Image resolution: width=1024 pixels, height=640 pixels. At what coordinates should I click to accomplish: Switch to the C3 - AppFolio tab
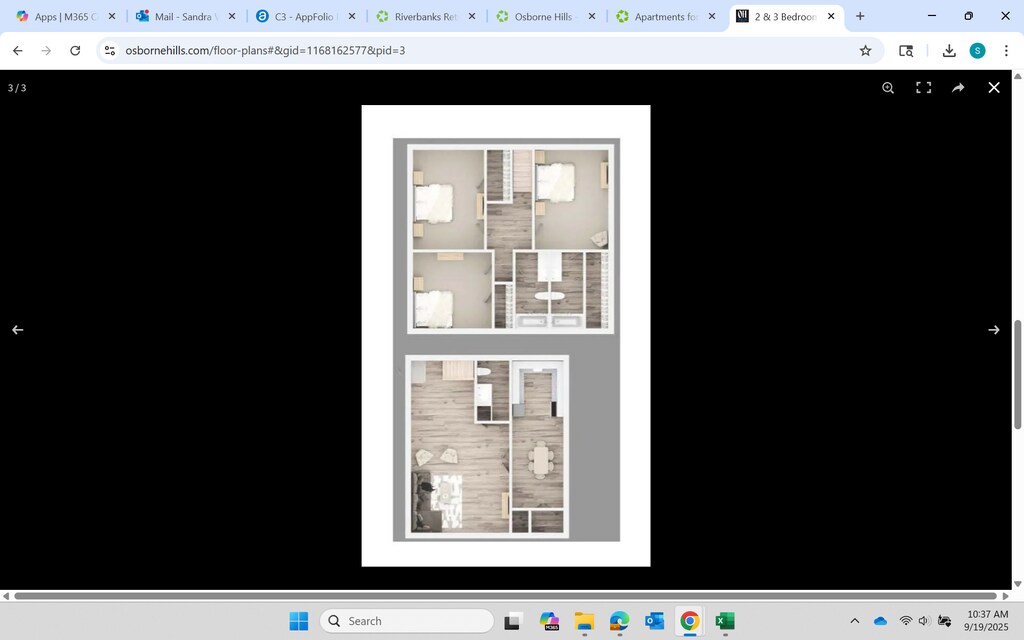[x=305, y=17]
